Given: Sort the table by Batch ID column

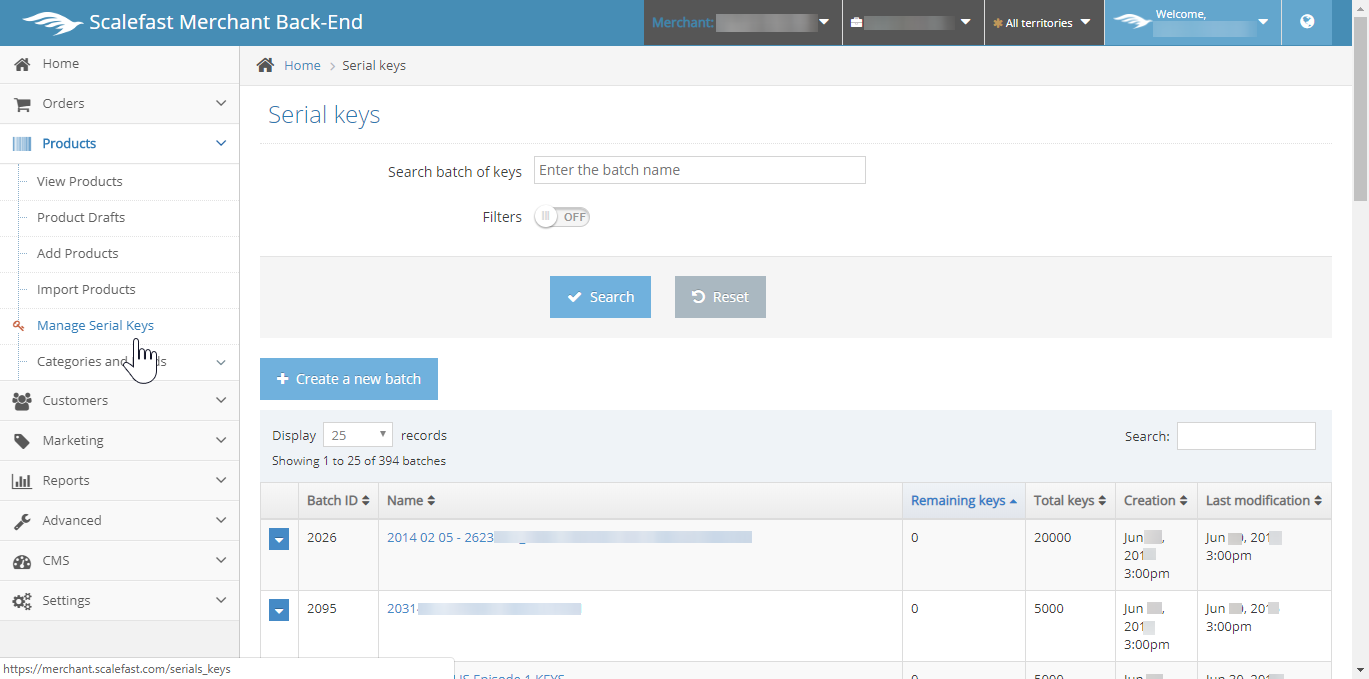Looking at the screenshot, I should click(338, 500).
